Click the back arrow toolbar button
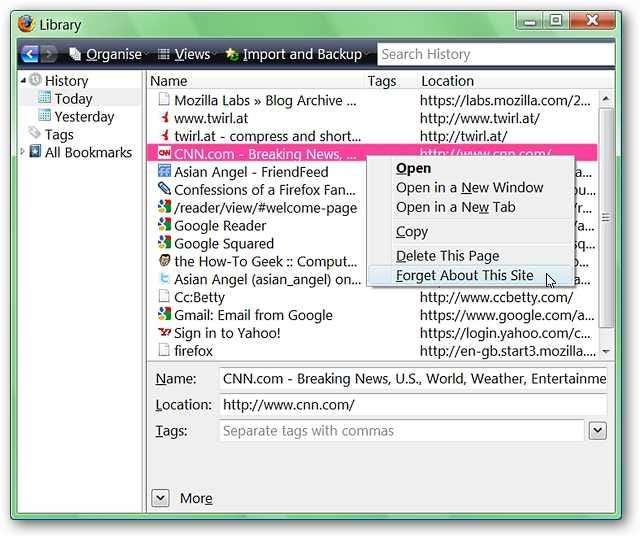This screenshot has width=640, height=538. point(30,54)
